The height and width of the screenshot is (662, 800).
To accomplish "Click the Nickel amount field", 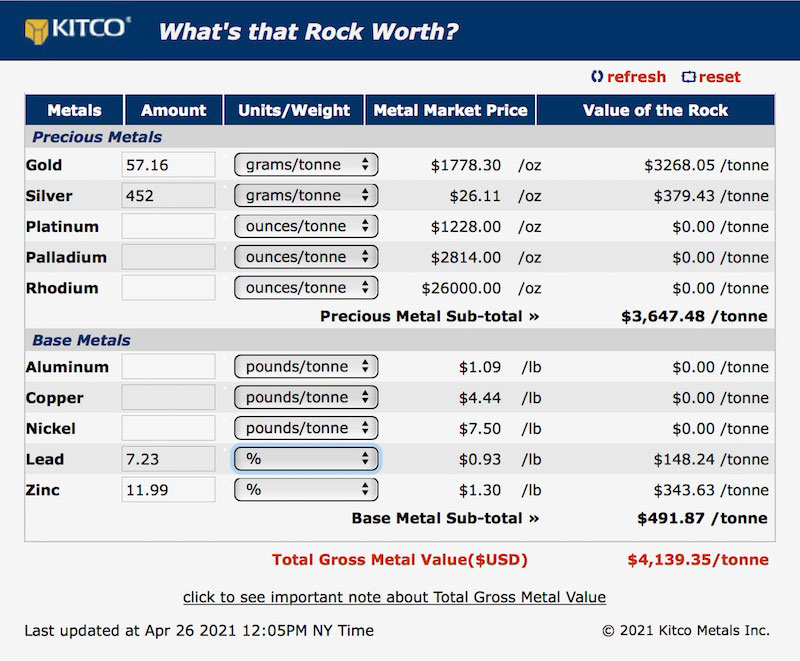I will click(168, 428).
